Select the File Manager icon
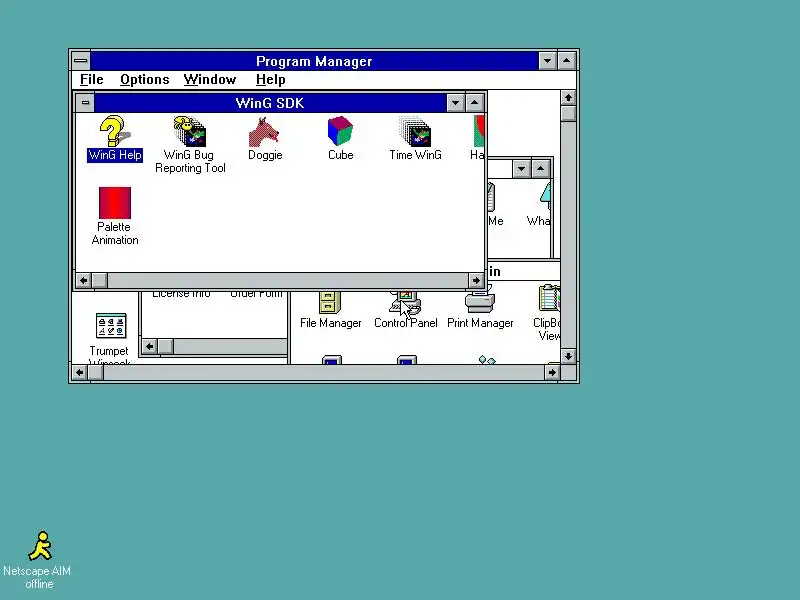The width and height of the screenshot is (800, 600). pyautogui.click(x=331, y=310)
